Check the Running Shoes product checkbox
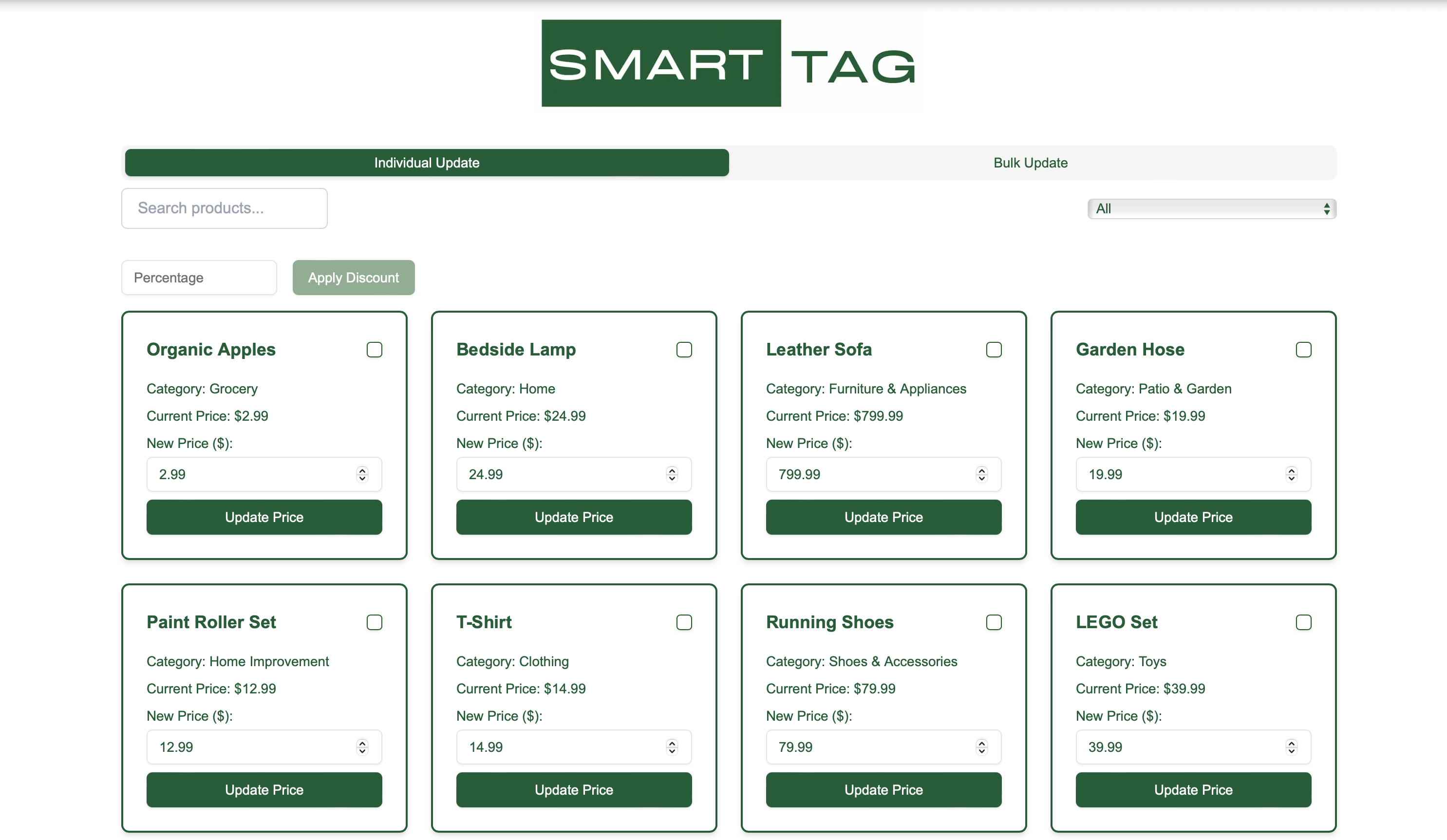The height and width of the screenshot is (840, 1447). [994, 622]
